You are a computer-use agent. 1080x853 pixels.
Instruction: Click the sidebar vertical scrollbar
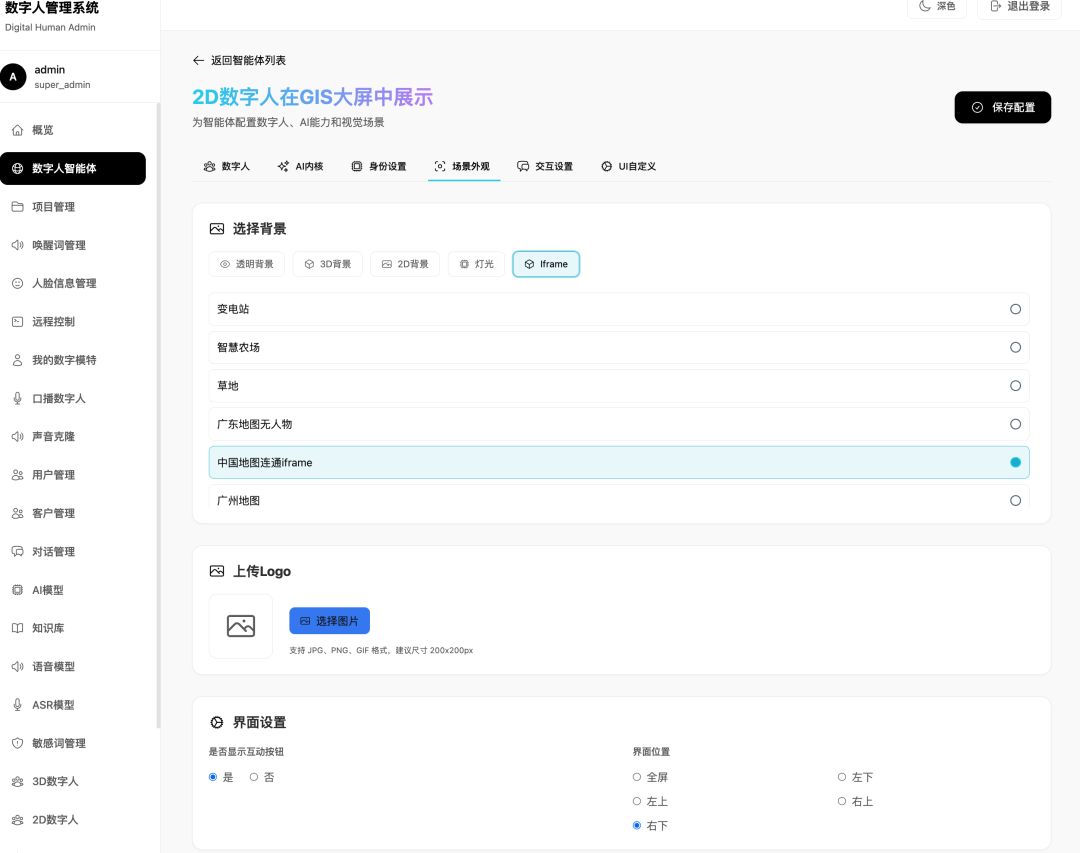click(x=158, y=413)
